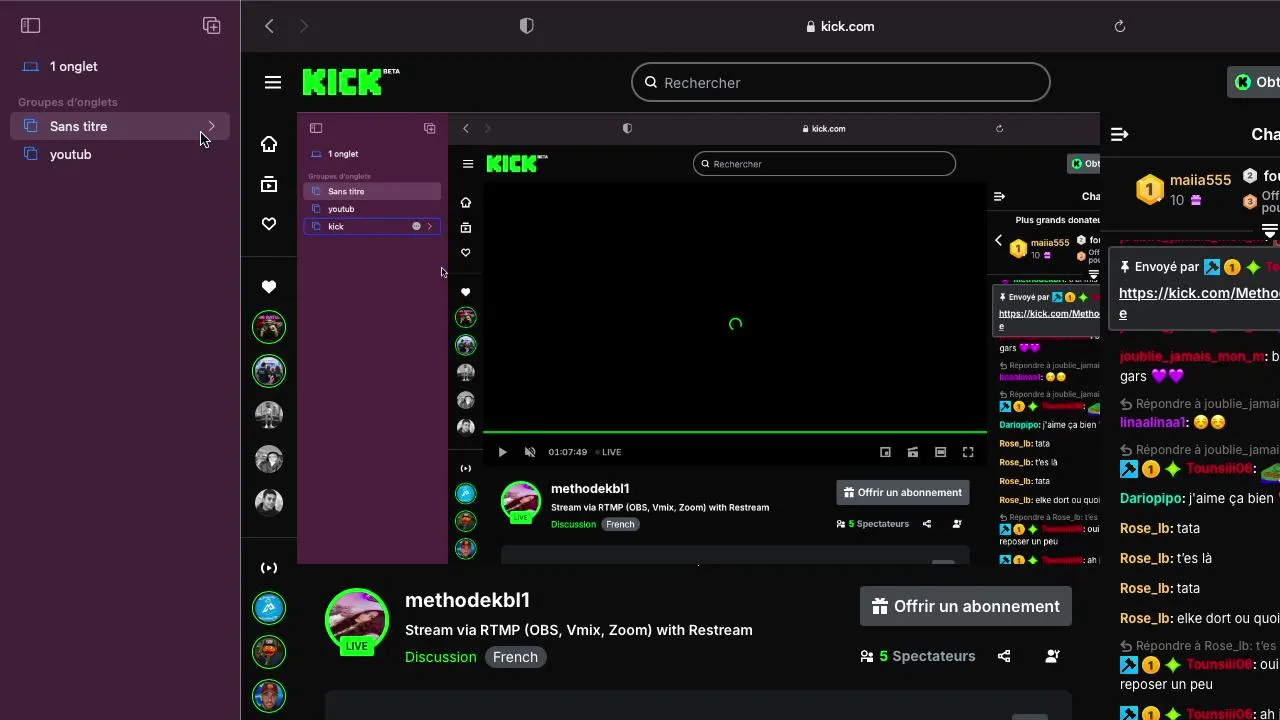1280x720 pixels.
Task: Create a new tab group in Safari sidebar
Action: (212, 26)
